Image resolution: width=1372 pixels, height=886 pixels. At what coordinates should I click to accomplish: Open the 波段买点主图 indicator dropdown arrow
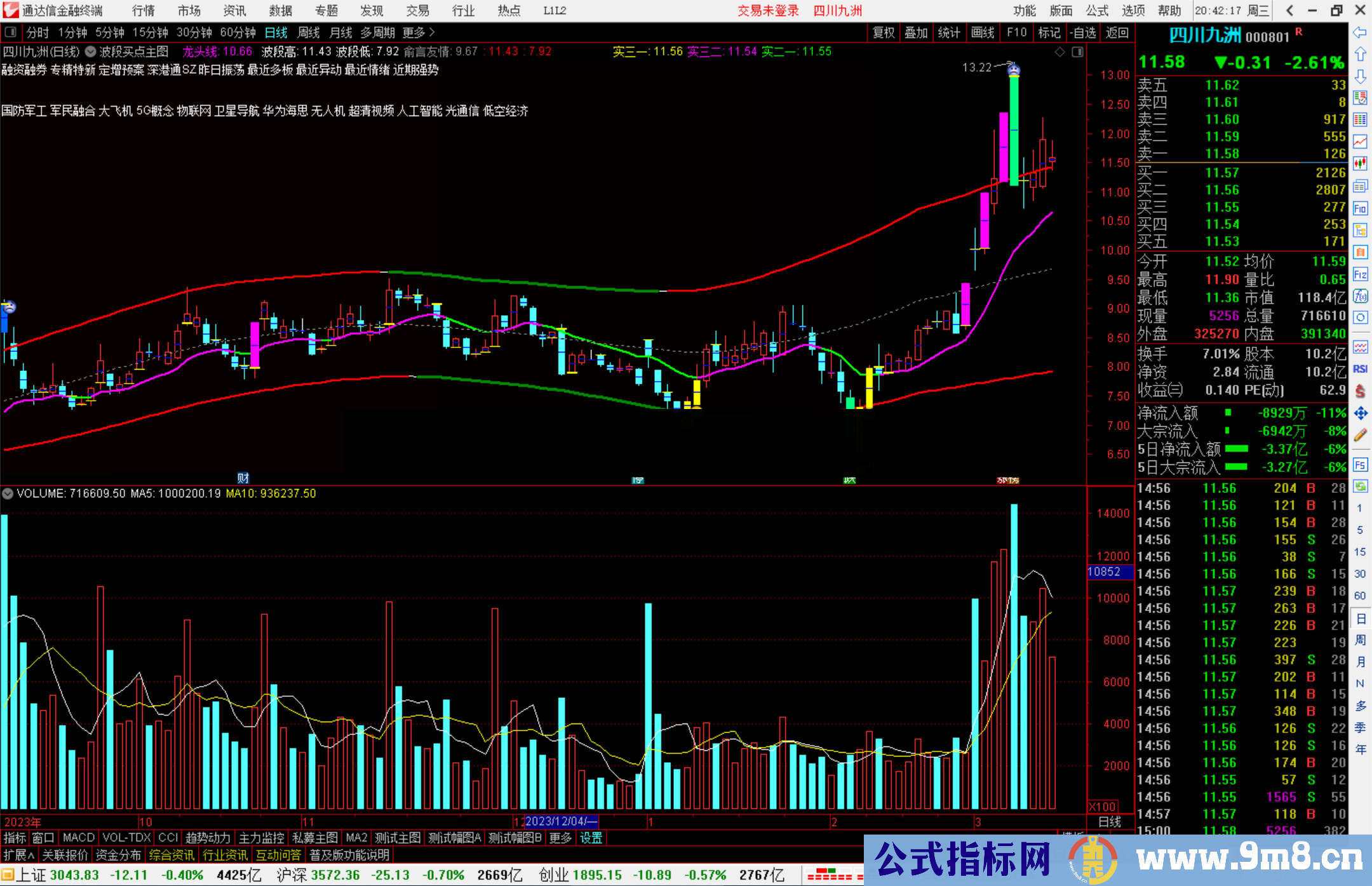[x=91, y=51]
